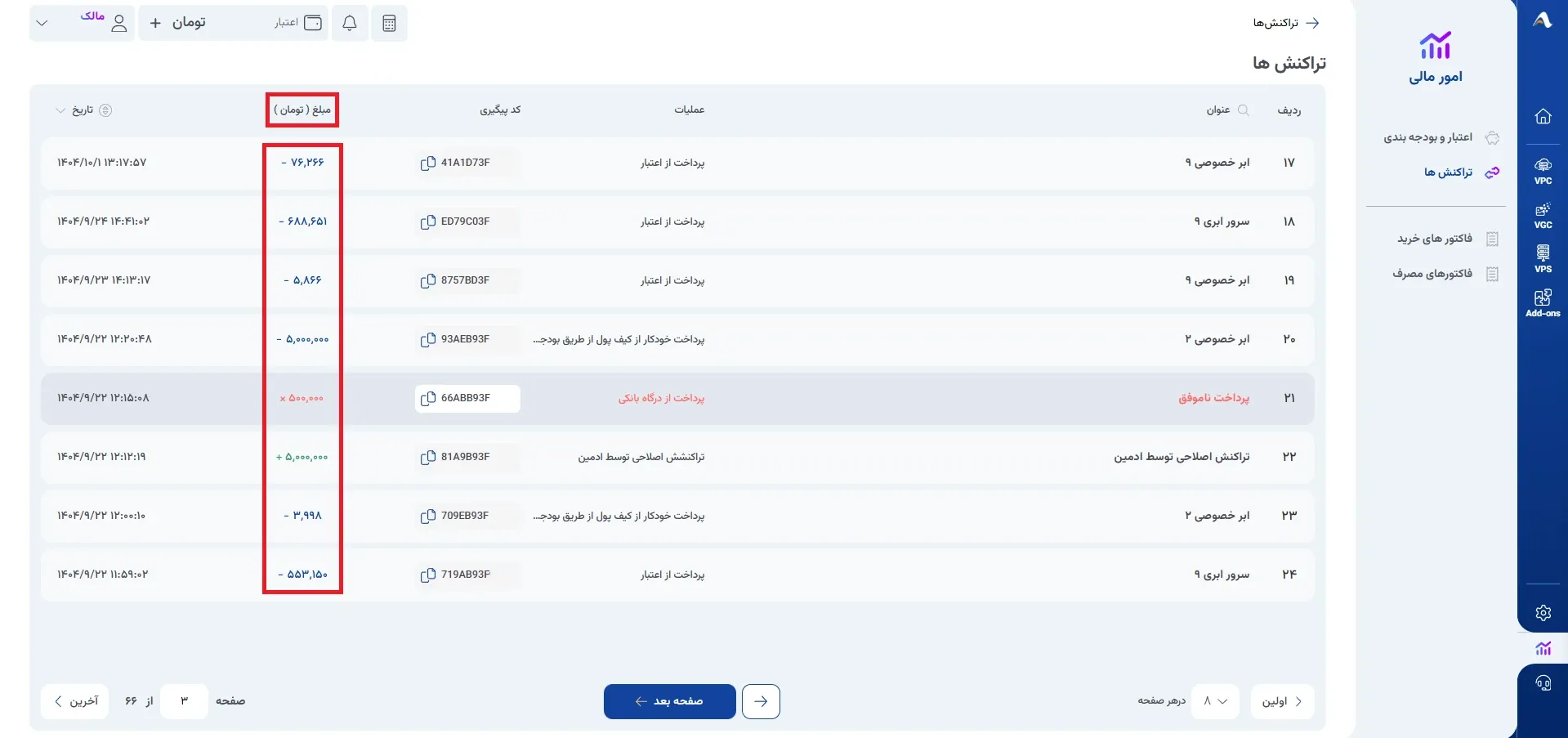Select the پرداخت ناموفق row title

click(1213, 398)
